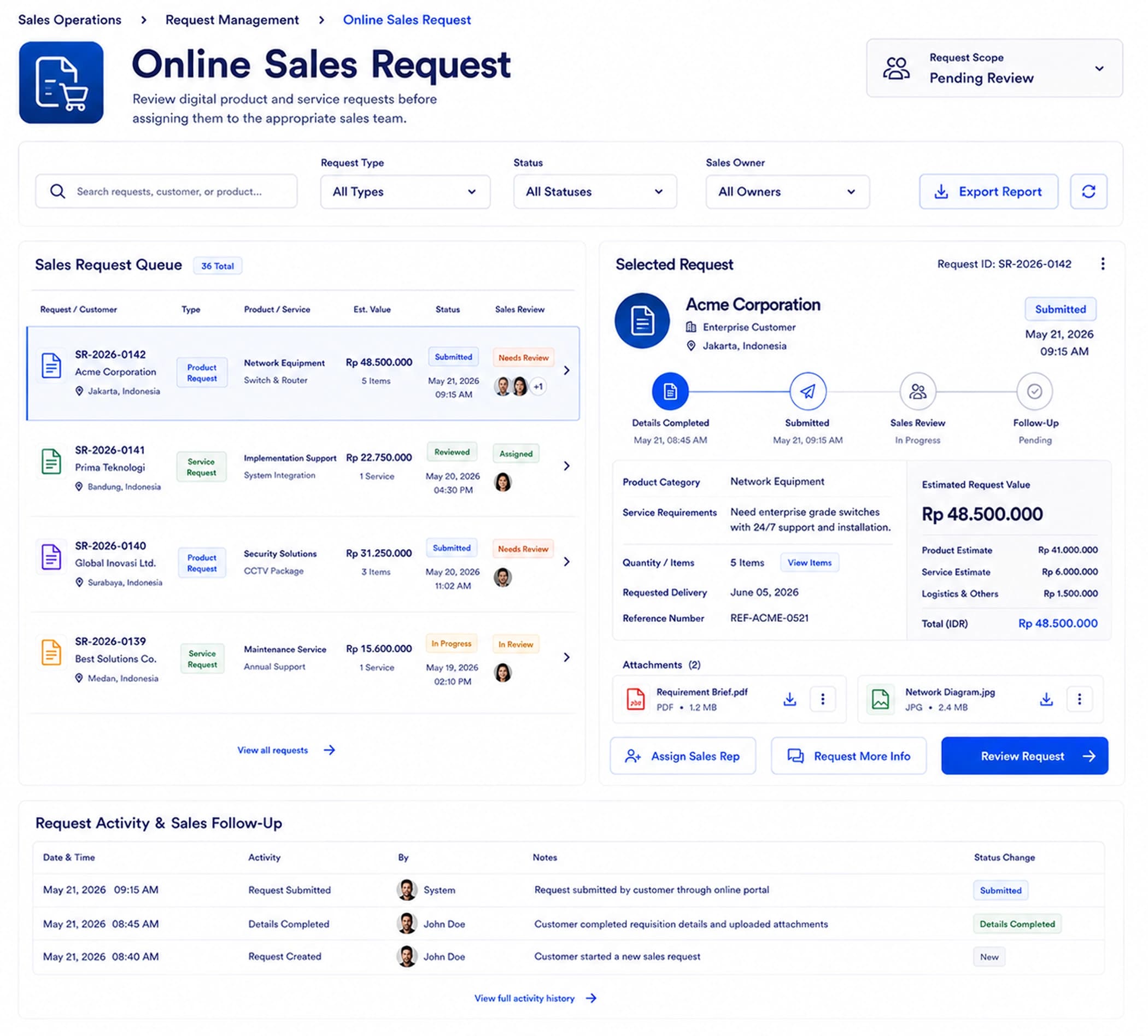Expand the All Types request type dropdown
This screenshot has height=1036, width=1148.
[x=405, y=192]
